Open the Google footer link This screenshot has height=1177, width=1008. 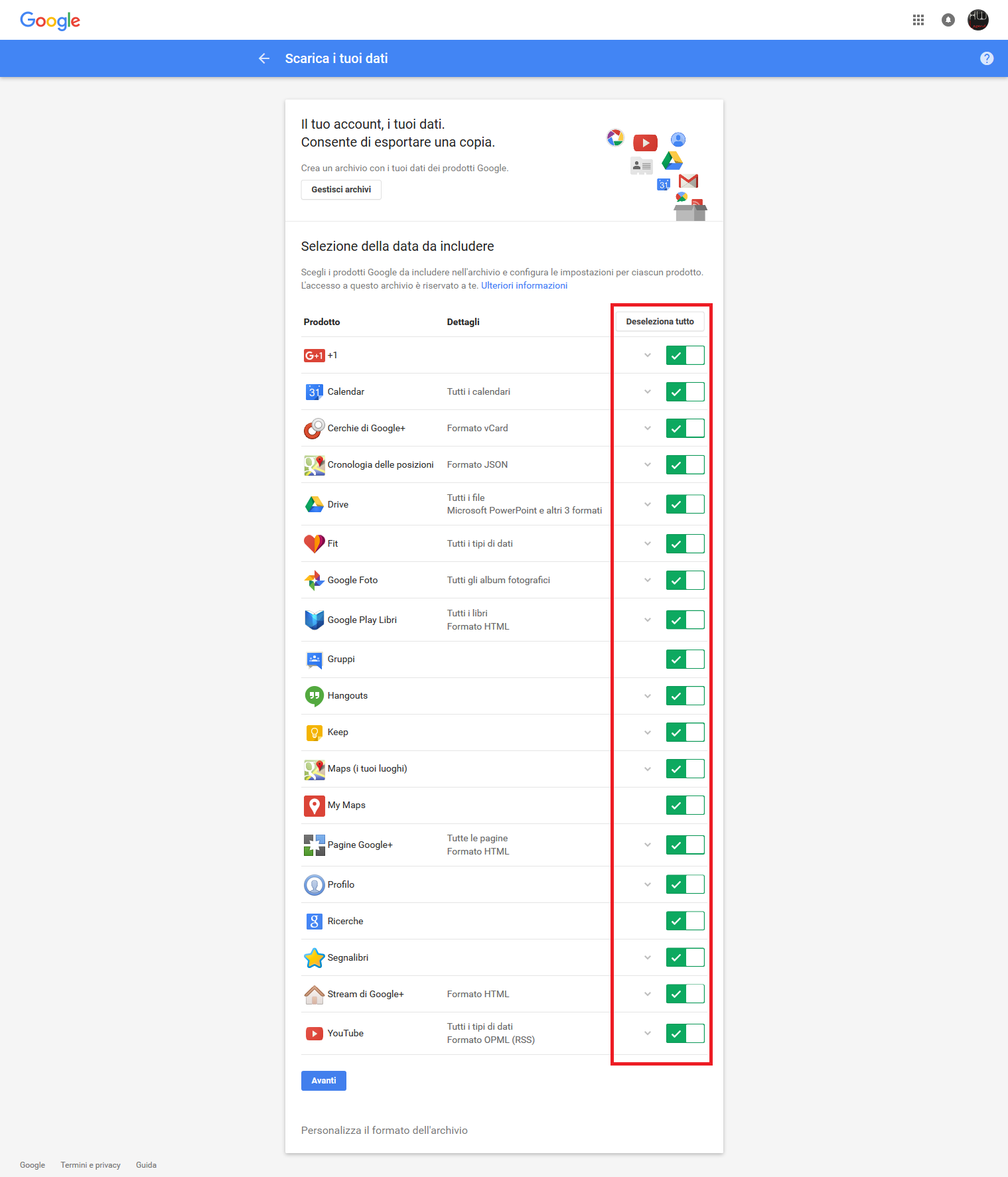click(x=33, y=1165)
